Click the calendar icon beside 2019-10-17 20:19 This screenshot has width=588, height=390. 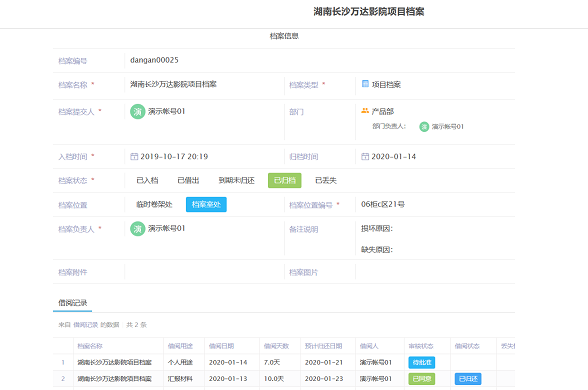(134, 156)
